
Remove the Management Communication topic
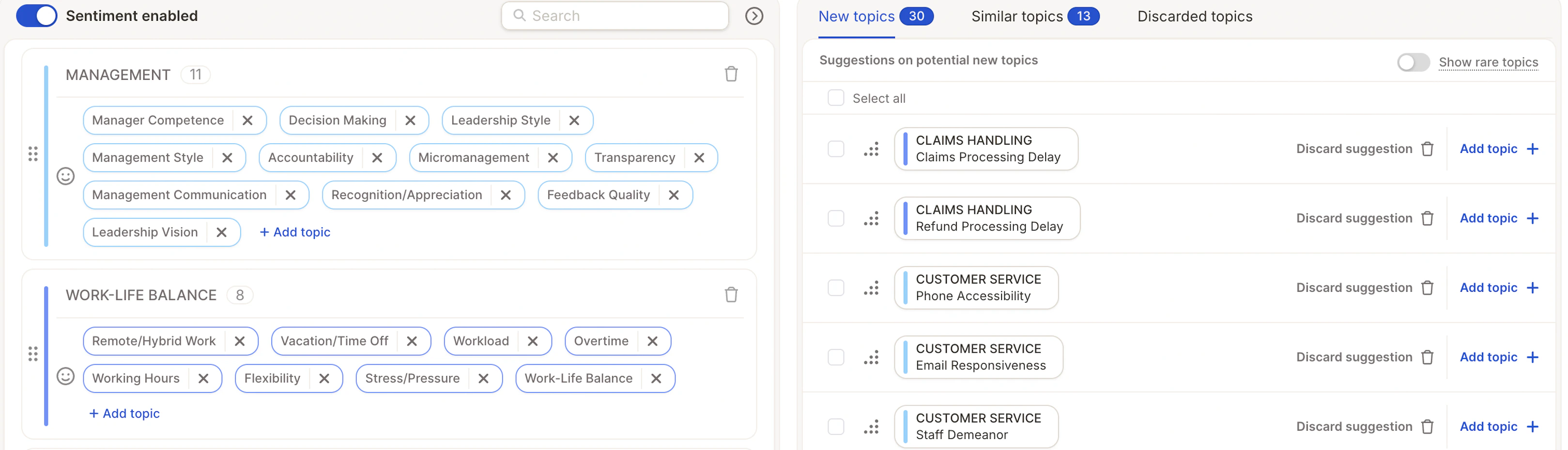[x=291, y=195]
